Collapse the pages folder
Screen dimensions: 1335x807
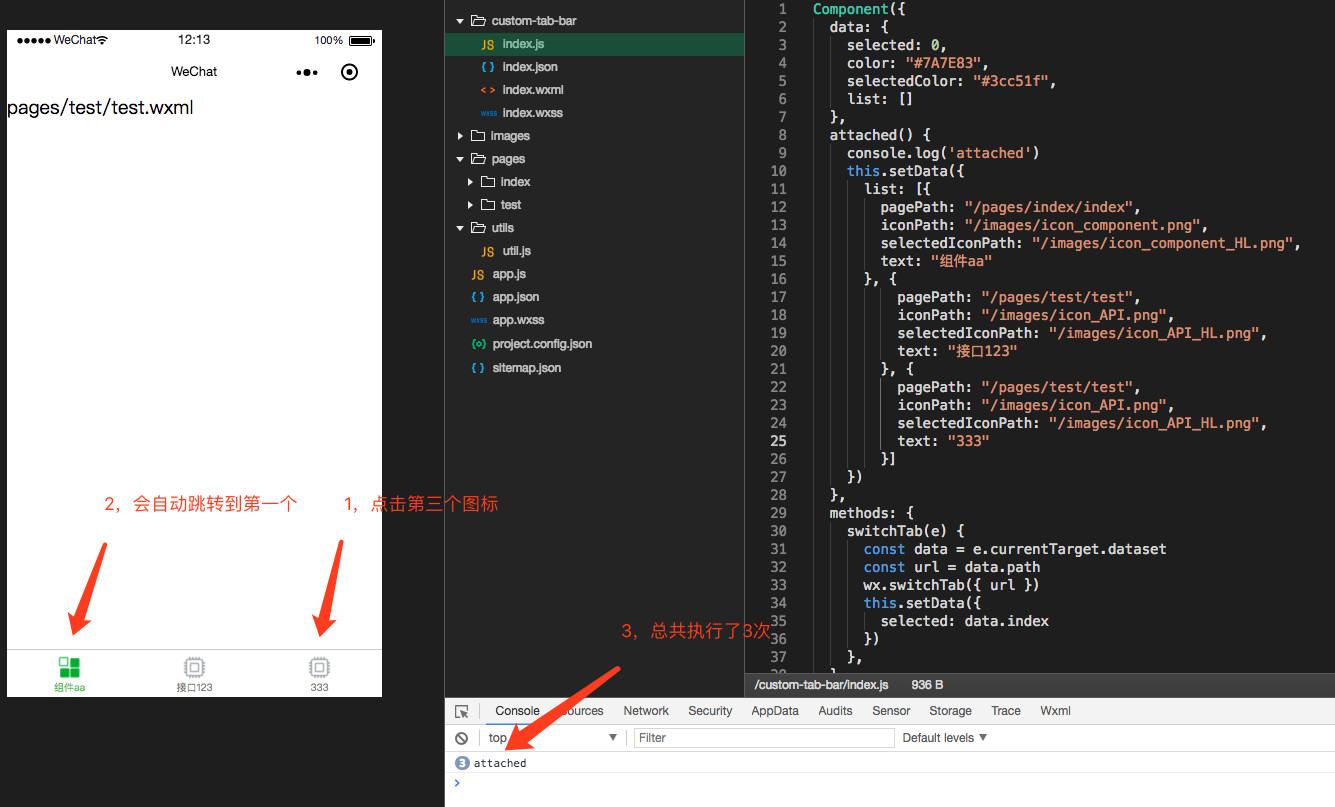point(460,159)
